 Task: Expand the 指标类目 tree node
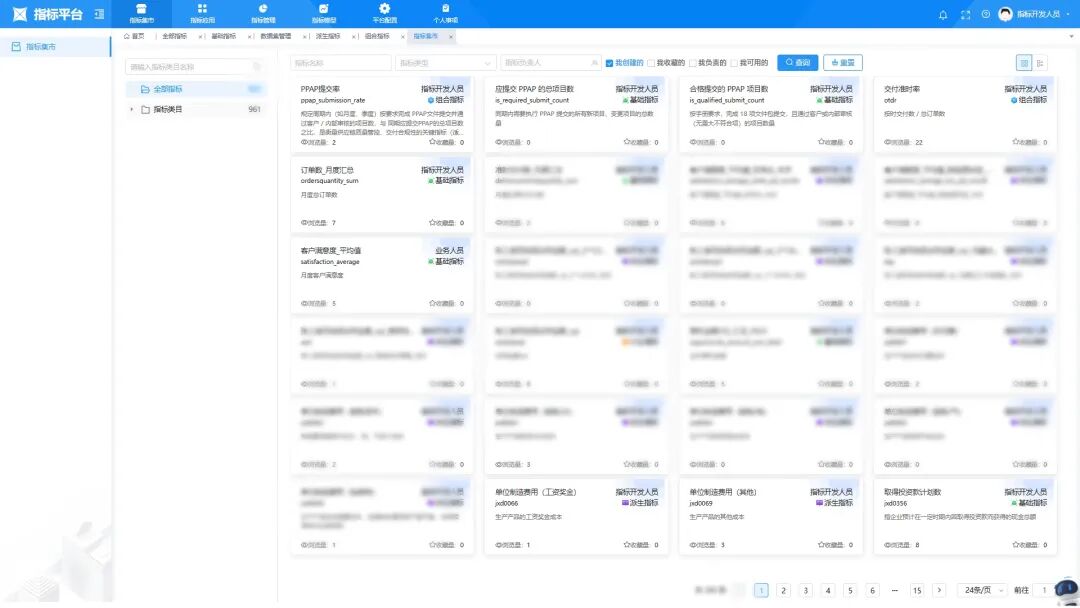[x=132, y=109]
